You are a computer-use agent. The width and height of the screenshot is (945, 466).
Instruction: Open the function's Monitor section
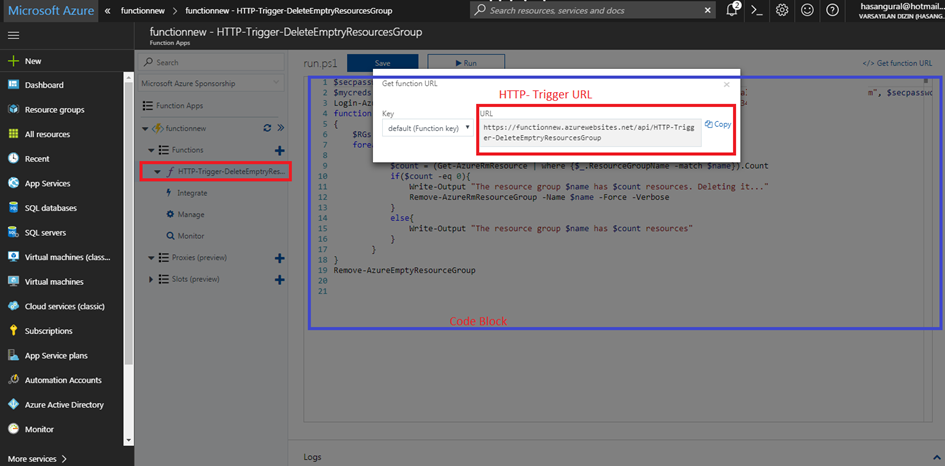point(190,236)
